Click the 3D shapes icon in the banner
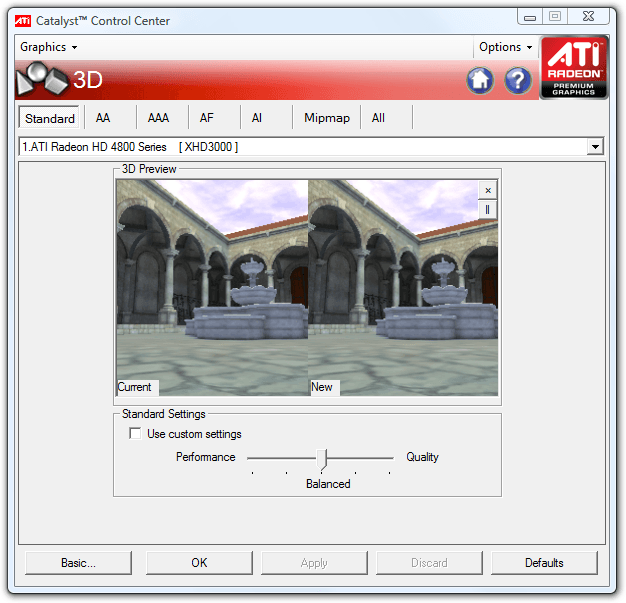This screenshot has height=603, width=626. coord(42,79)
